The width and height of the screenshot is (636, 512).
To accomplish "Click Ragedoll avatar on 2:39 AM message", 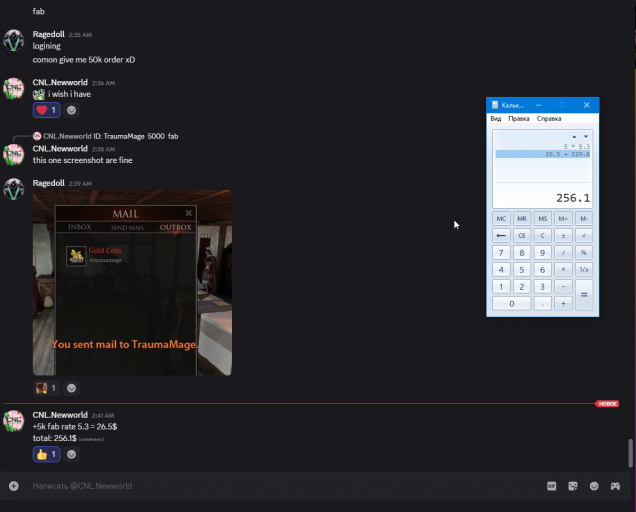I will (14, 189).
